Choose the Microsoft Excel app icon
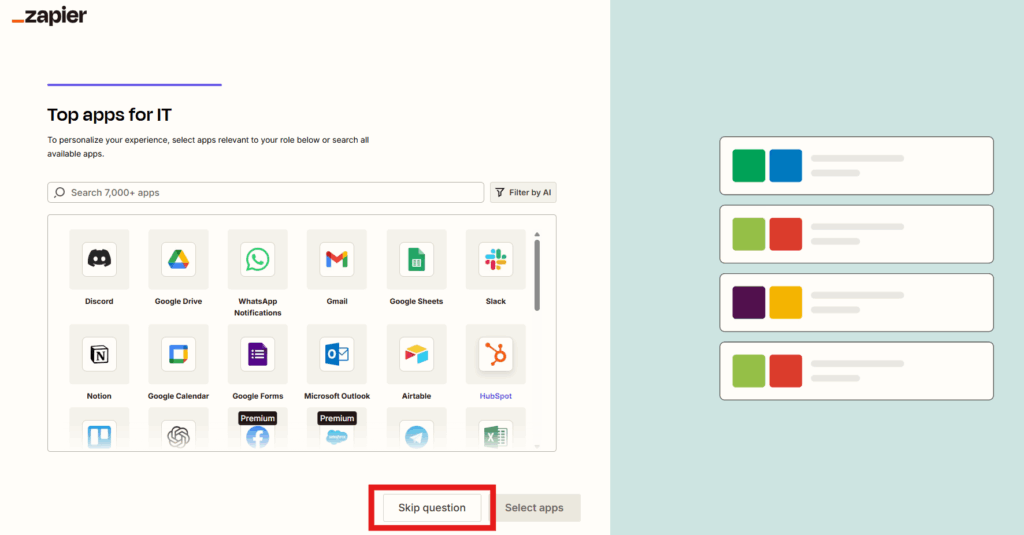1024x535 pixels. pos(496,435)
